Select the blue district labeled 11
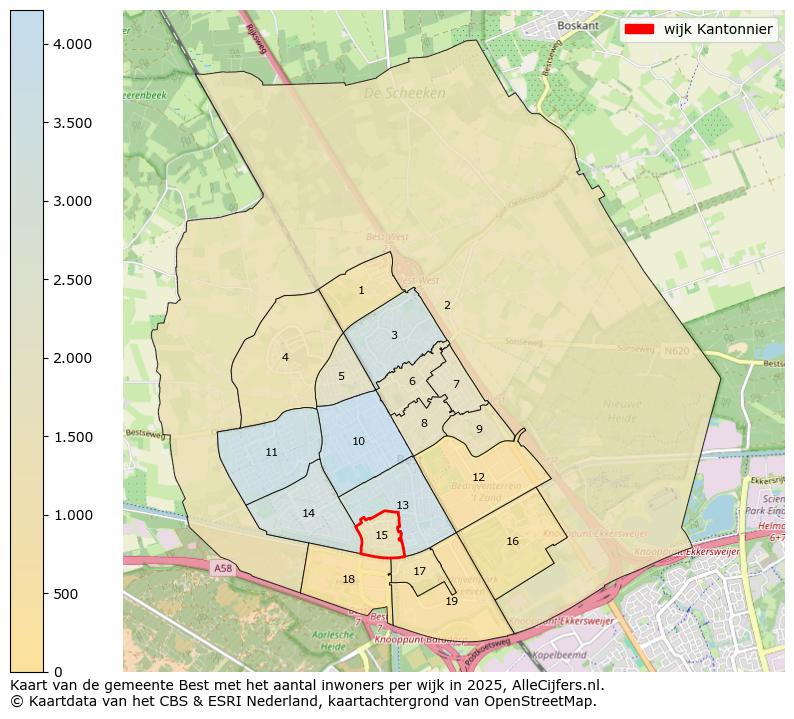Viewport: 794px width, 719px height. click(x=271, y=453)
